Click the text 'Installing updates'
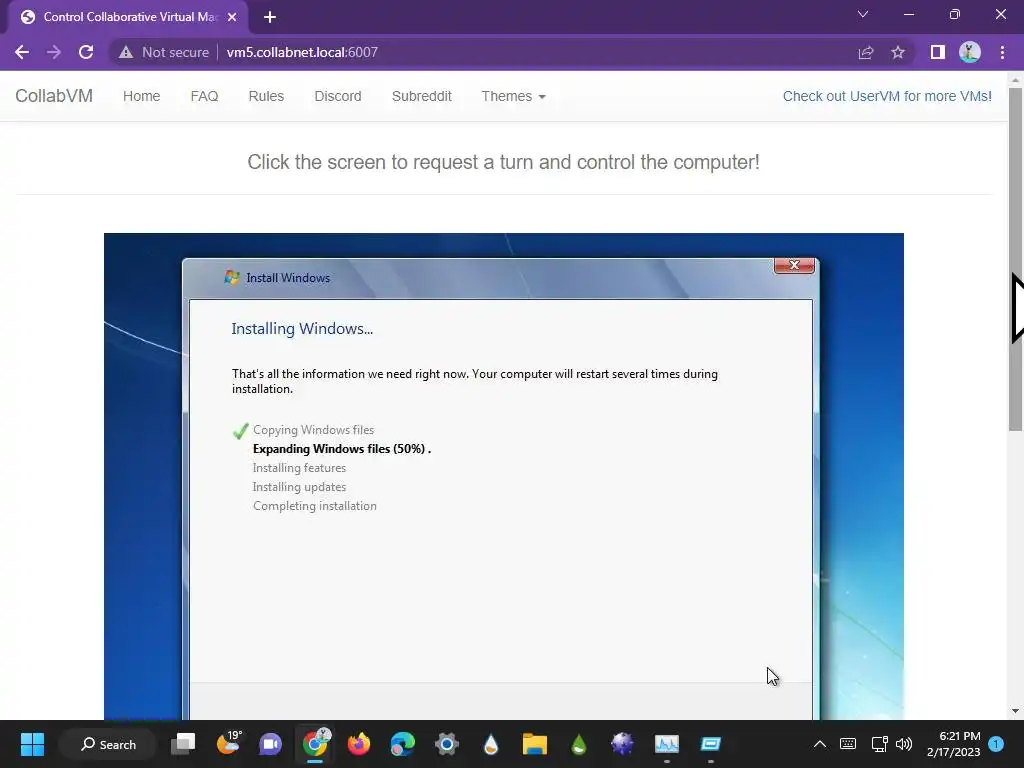Image resolution: width=1024 pixels, height=768 pixels. click(x=299, y=487)
